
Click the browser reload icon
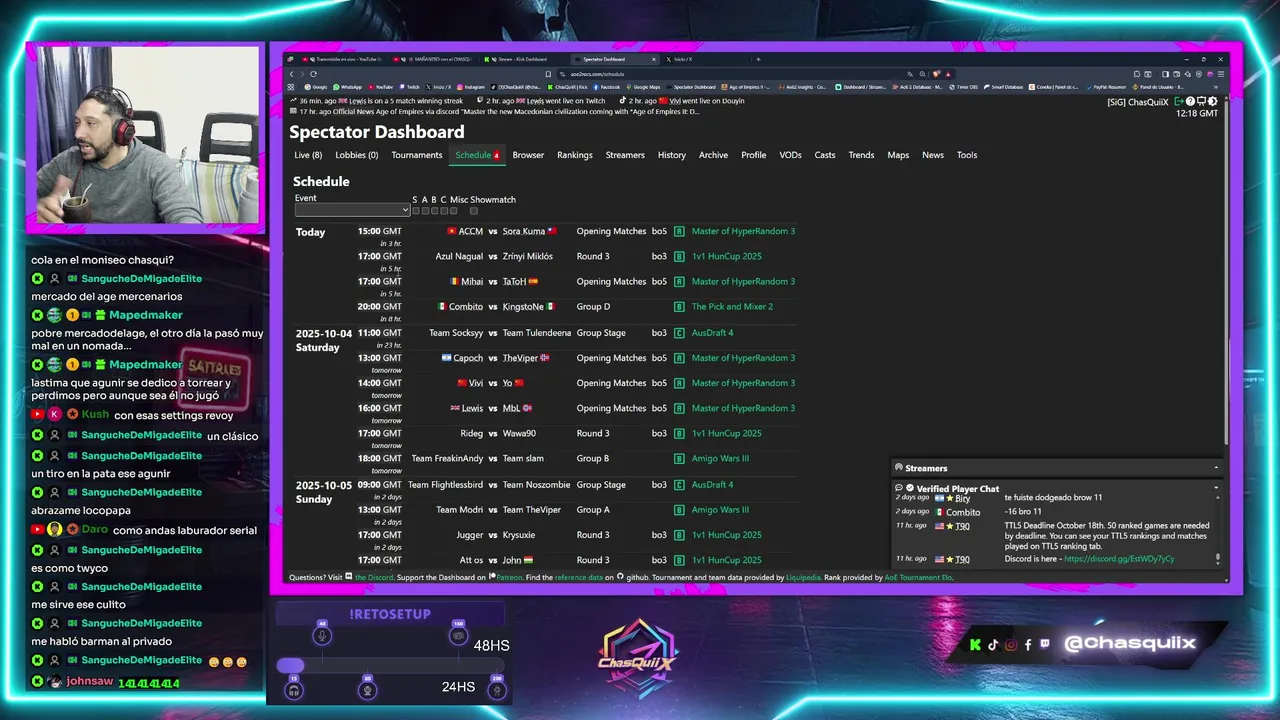[x=313, y=74]
